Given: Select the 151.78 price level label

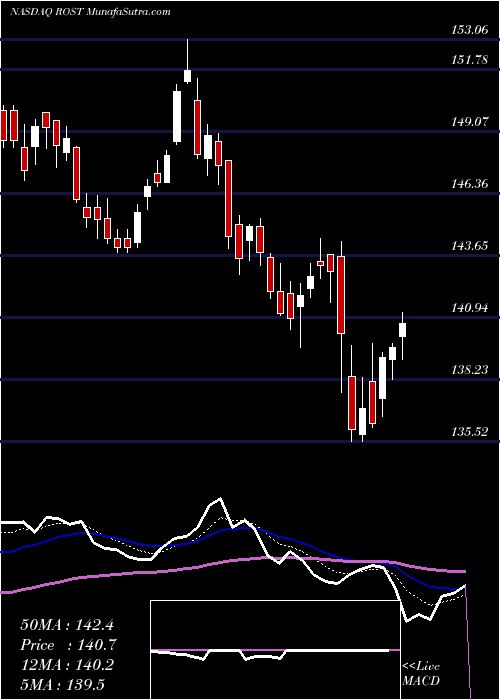Looking at the screenshot, I should pyautogui.click(x=470, y=59).
